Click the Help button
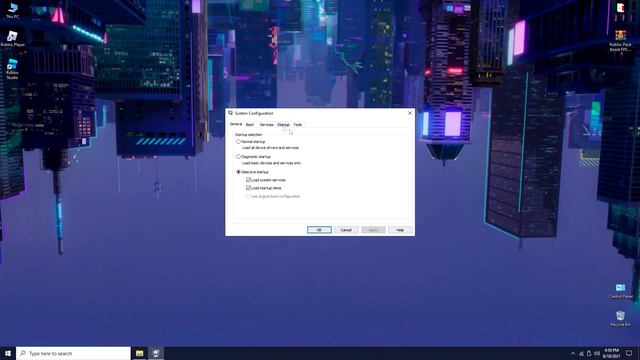The image size is (640, 360). (400, 230)
